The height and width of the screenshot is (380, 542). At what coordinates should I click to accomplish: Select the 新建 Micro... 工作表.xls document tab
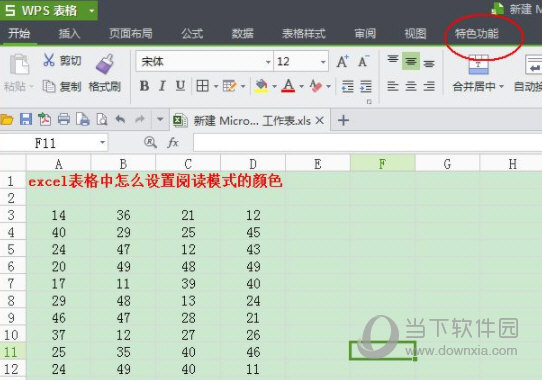[250, 121]
